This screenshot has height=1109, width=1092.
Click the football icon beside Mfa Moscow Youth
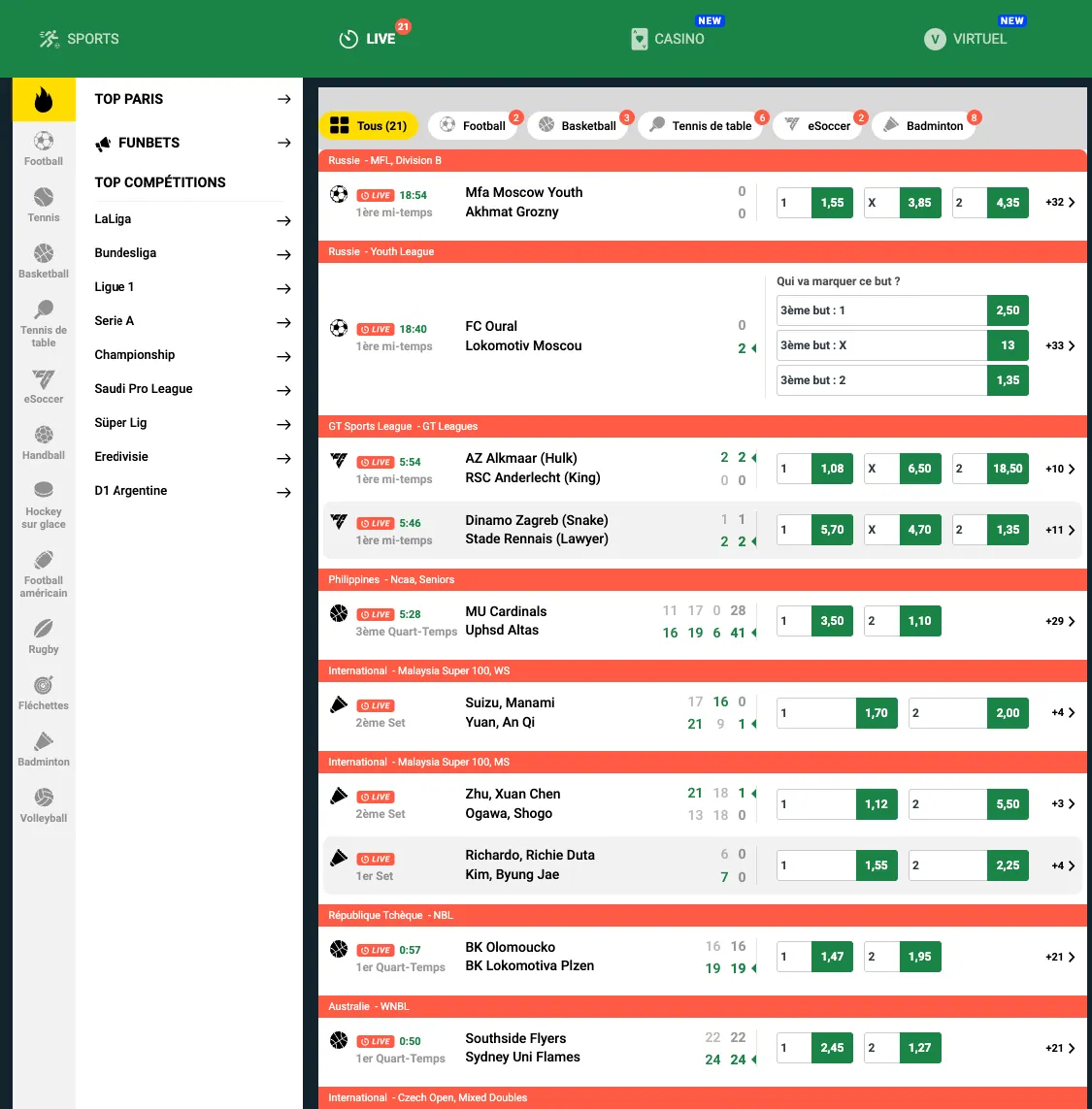coord(339,194)
